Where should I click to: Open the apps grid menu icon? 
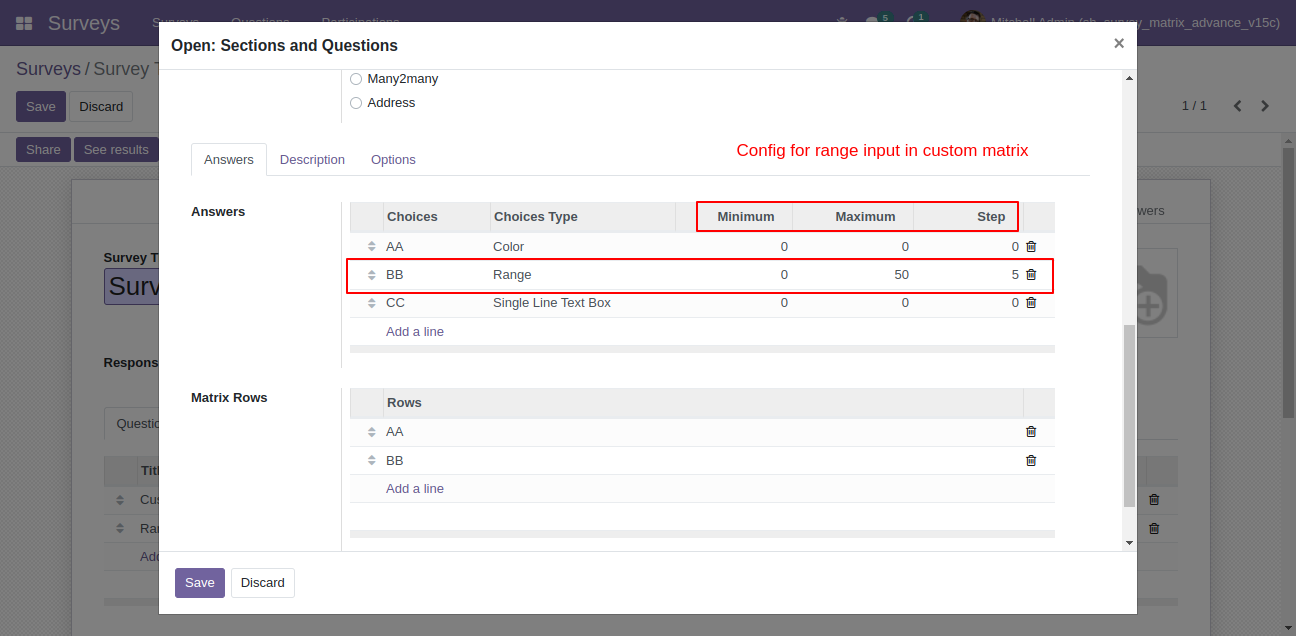click(24, 23)
